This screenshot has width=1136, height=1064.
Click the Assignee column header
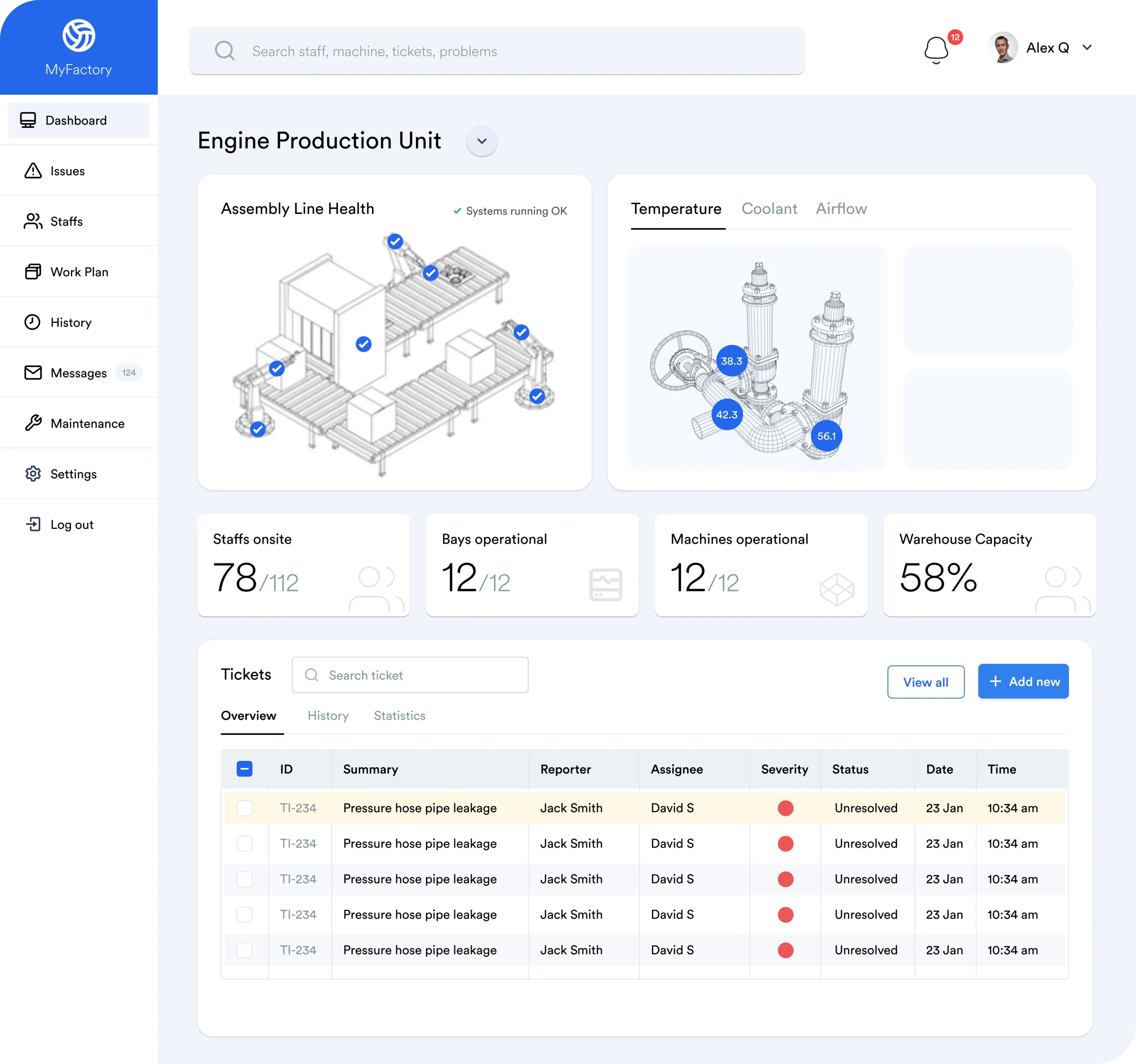(676, 769)
